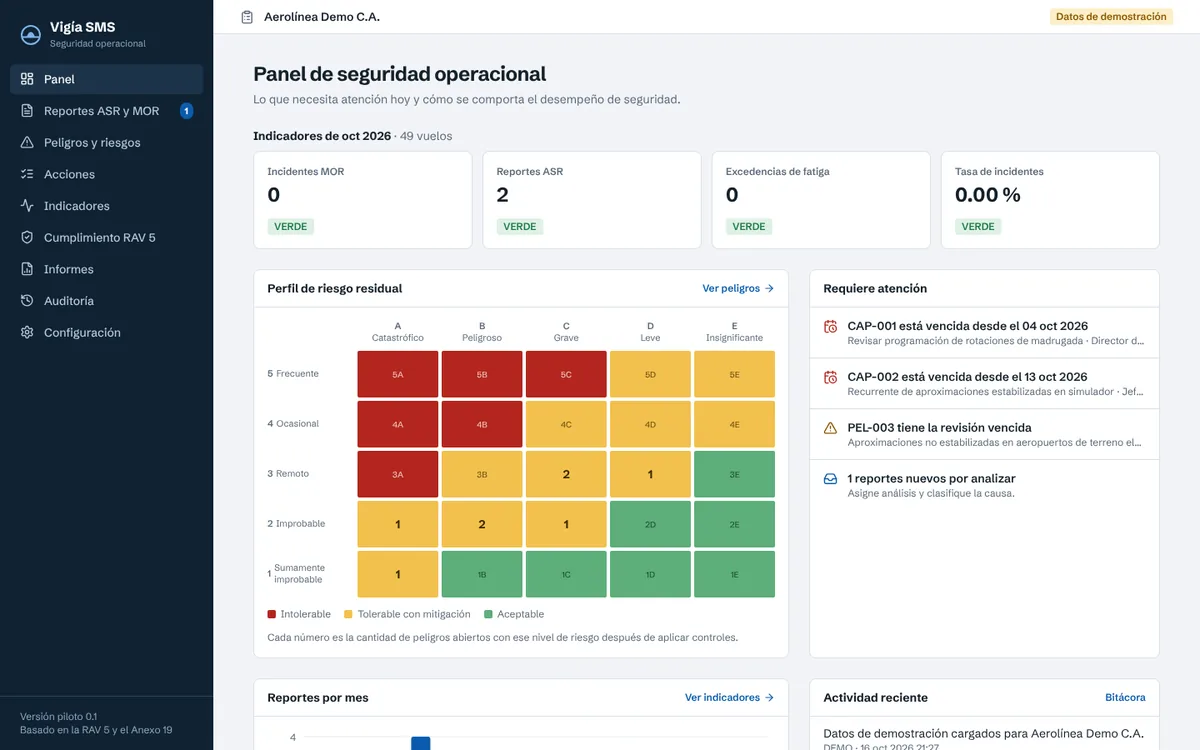Click the clipboard icon beside Aerolínea Demo C.A.

[247, 17]
